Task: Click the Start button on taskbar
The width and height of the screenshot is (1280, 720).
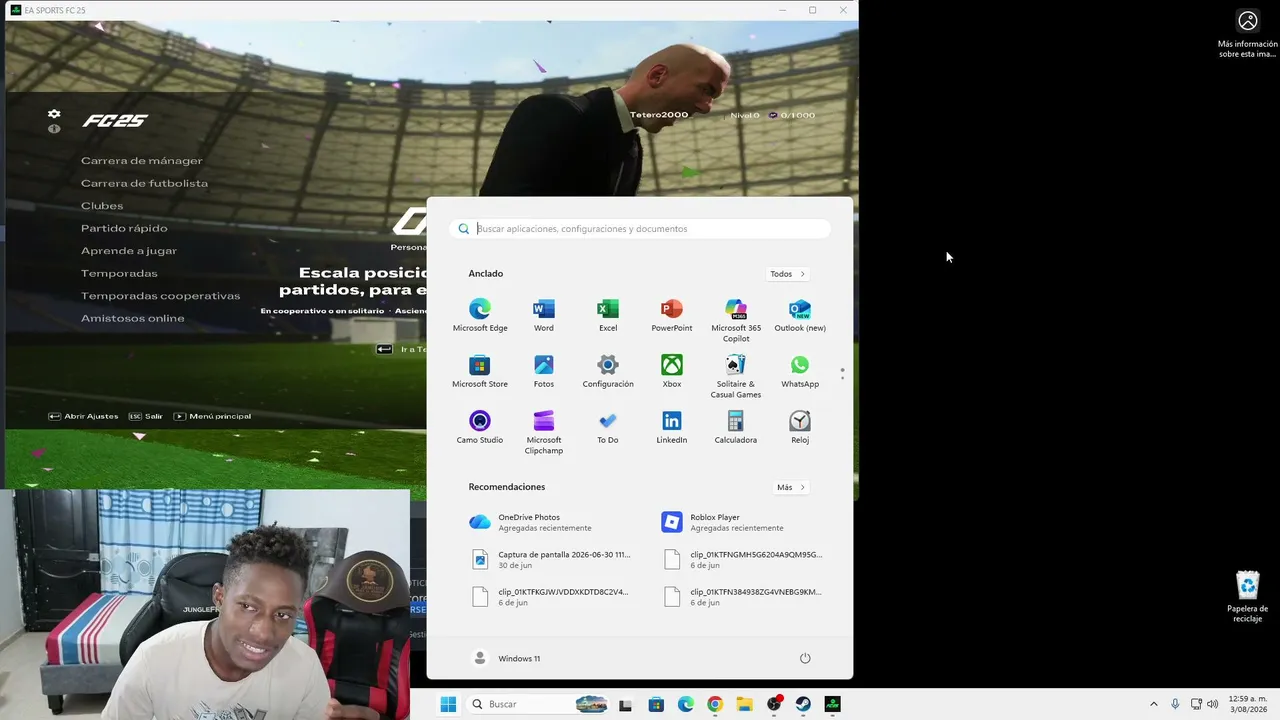Action: (448, 704)
